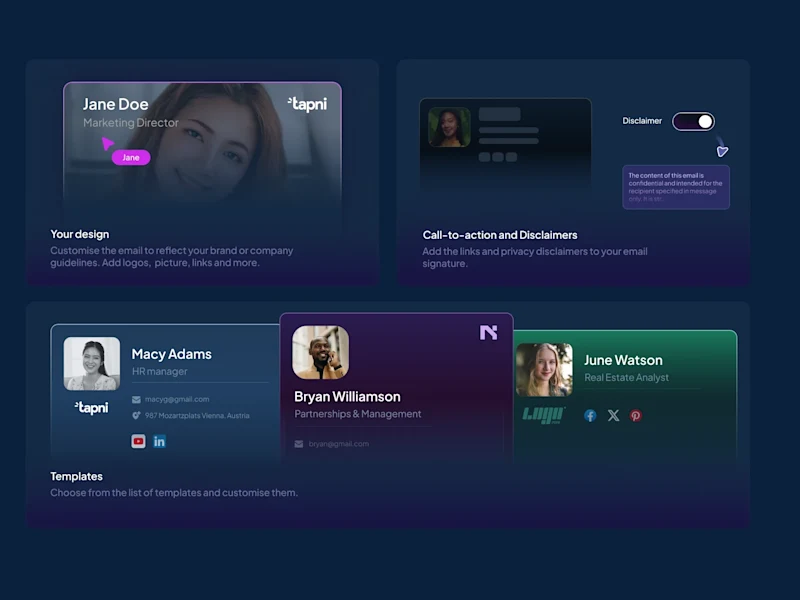Click the June Watson name

(623, 360)
